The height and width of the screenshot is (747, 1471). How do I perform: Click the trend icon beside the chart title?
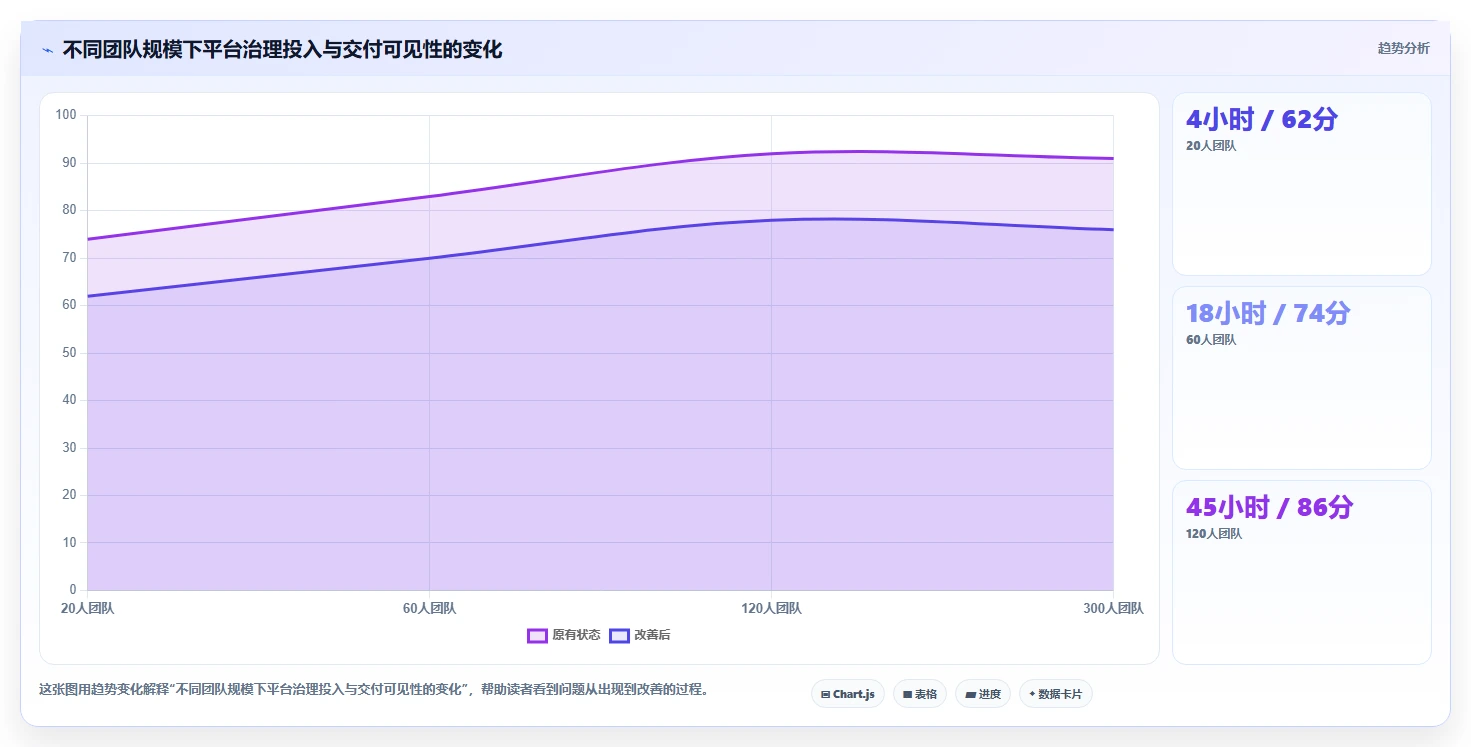pos(47,50)
